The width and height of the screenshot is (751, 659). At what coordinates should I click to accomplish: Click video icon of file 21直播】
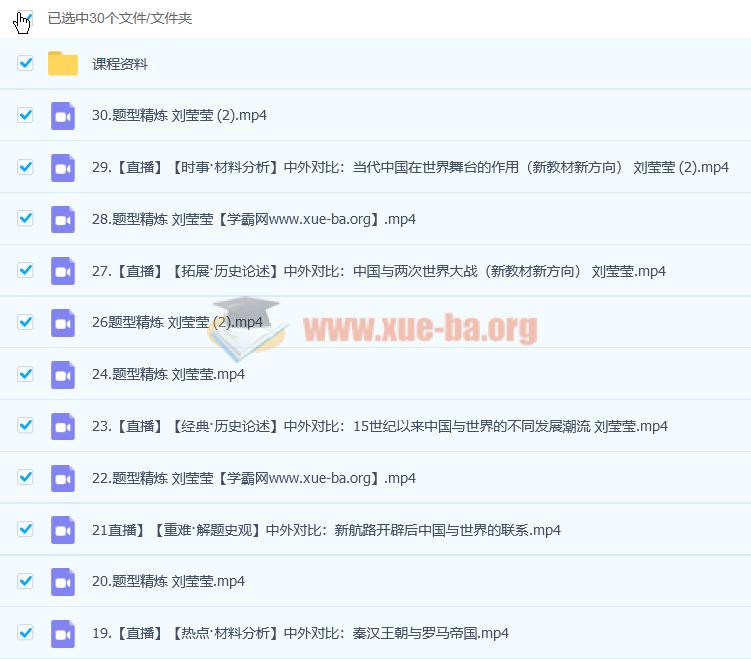[x=63, y=530]
